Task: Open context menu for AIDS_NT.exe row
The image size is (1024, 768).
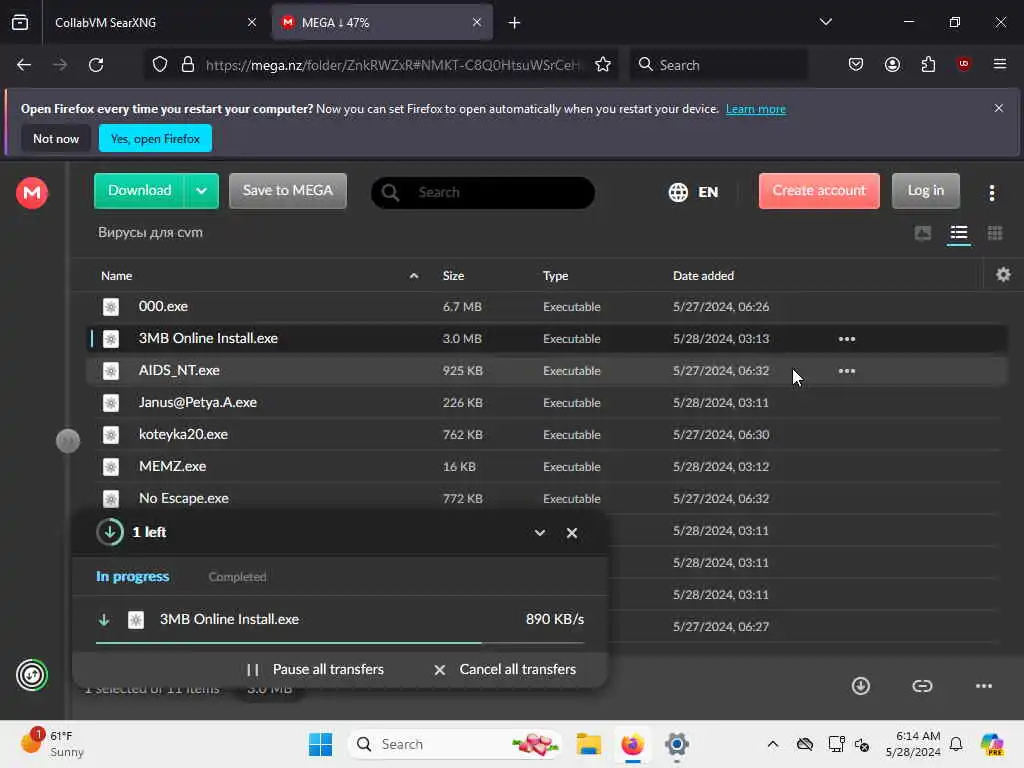Action: click(846, 371)
